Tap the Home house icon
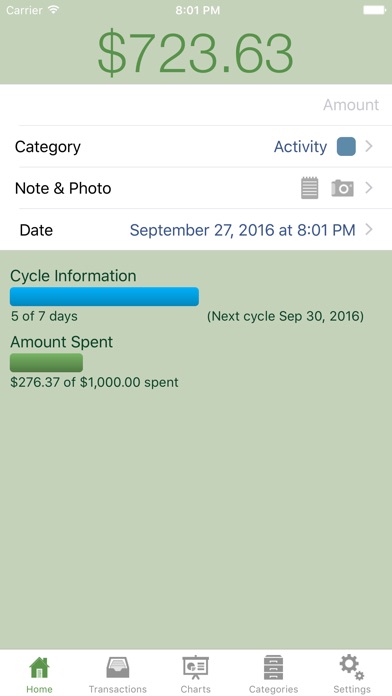The image size is (392, 696). 40,667
